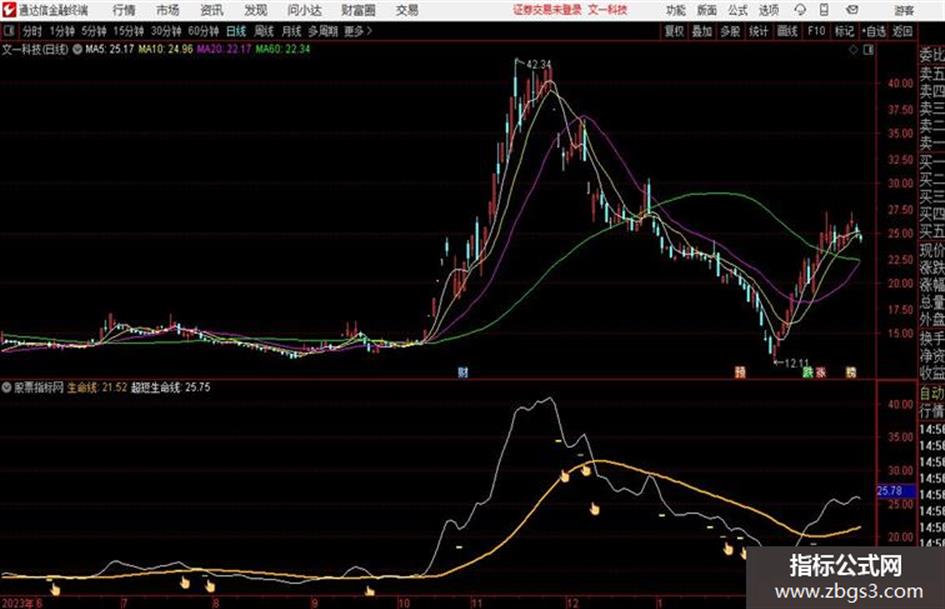Open F10 company info
Image resolution: width=945 pixels, height=609 pixels.
point(816,31)
